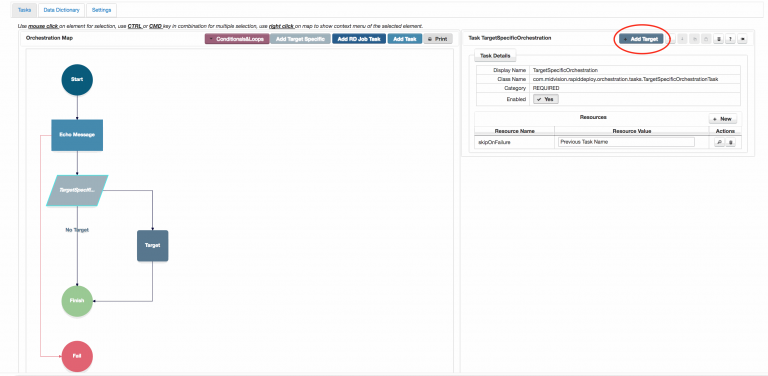Viewport: 768px width, 376px height.
Task: Open the Conditionals&Loops dropdown
Action: 237,39
